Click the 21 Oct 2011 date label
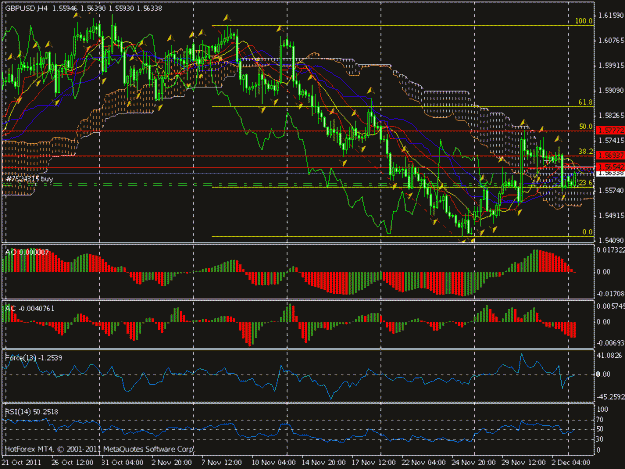The height and width of the screenshot is (469, 625). coord(22,462)
